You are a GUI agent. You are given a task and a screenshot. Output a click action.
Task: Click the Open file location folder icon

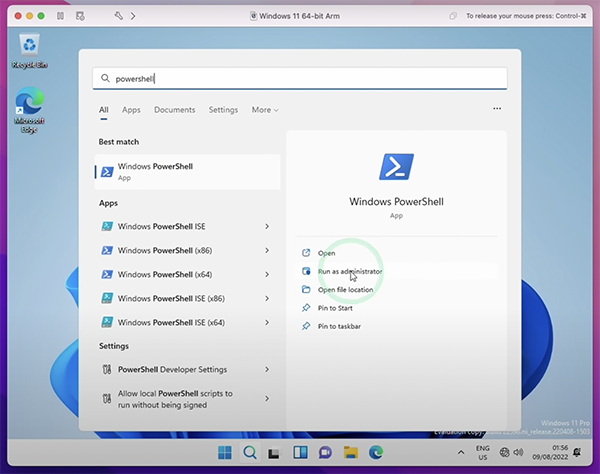[306, 290]
